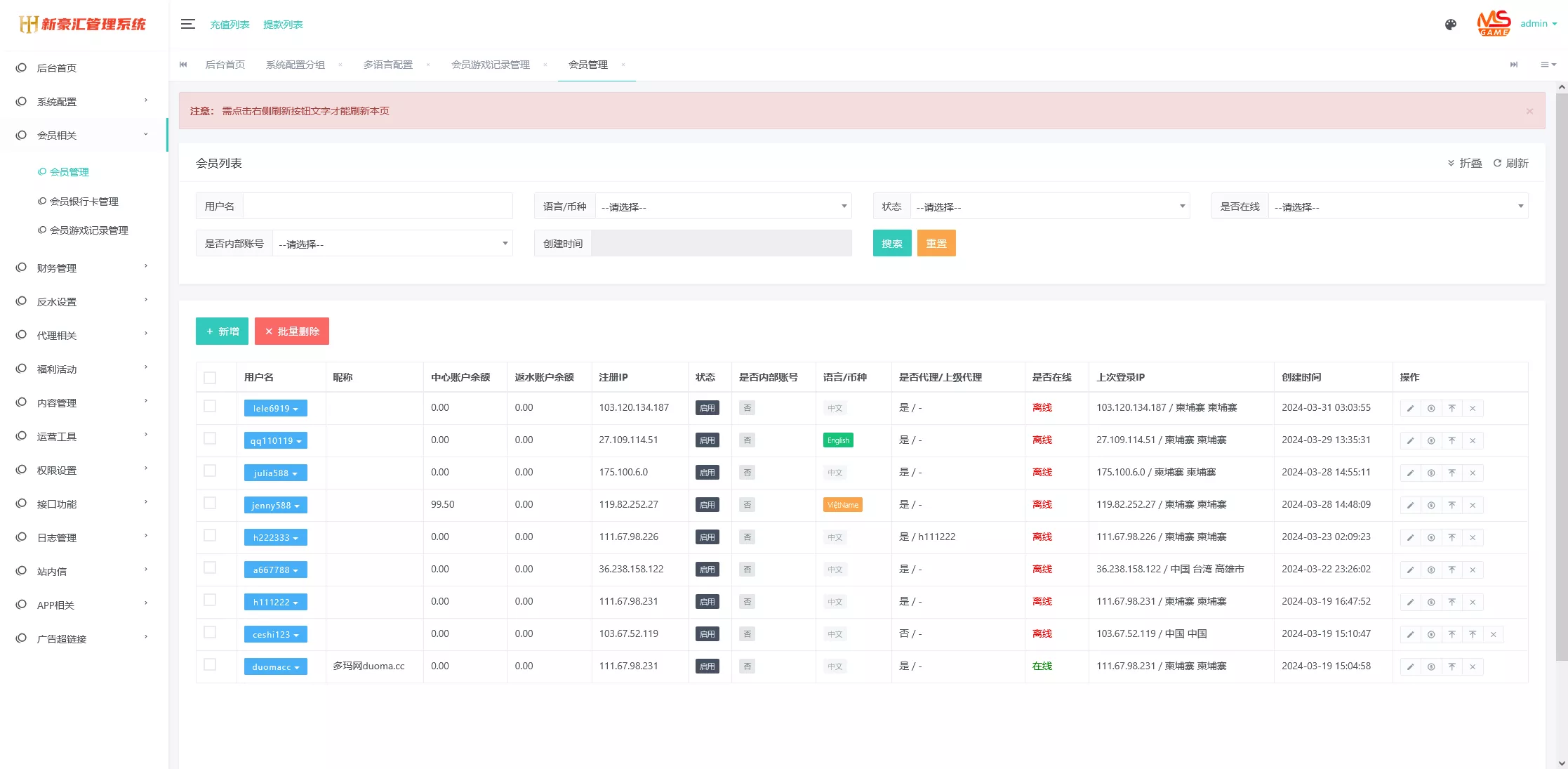Click the skip-to-last tab navigation icon
The image size is (1568, 769).
pyautogui.click(x=1513, y=64)
